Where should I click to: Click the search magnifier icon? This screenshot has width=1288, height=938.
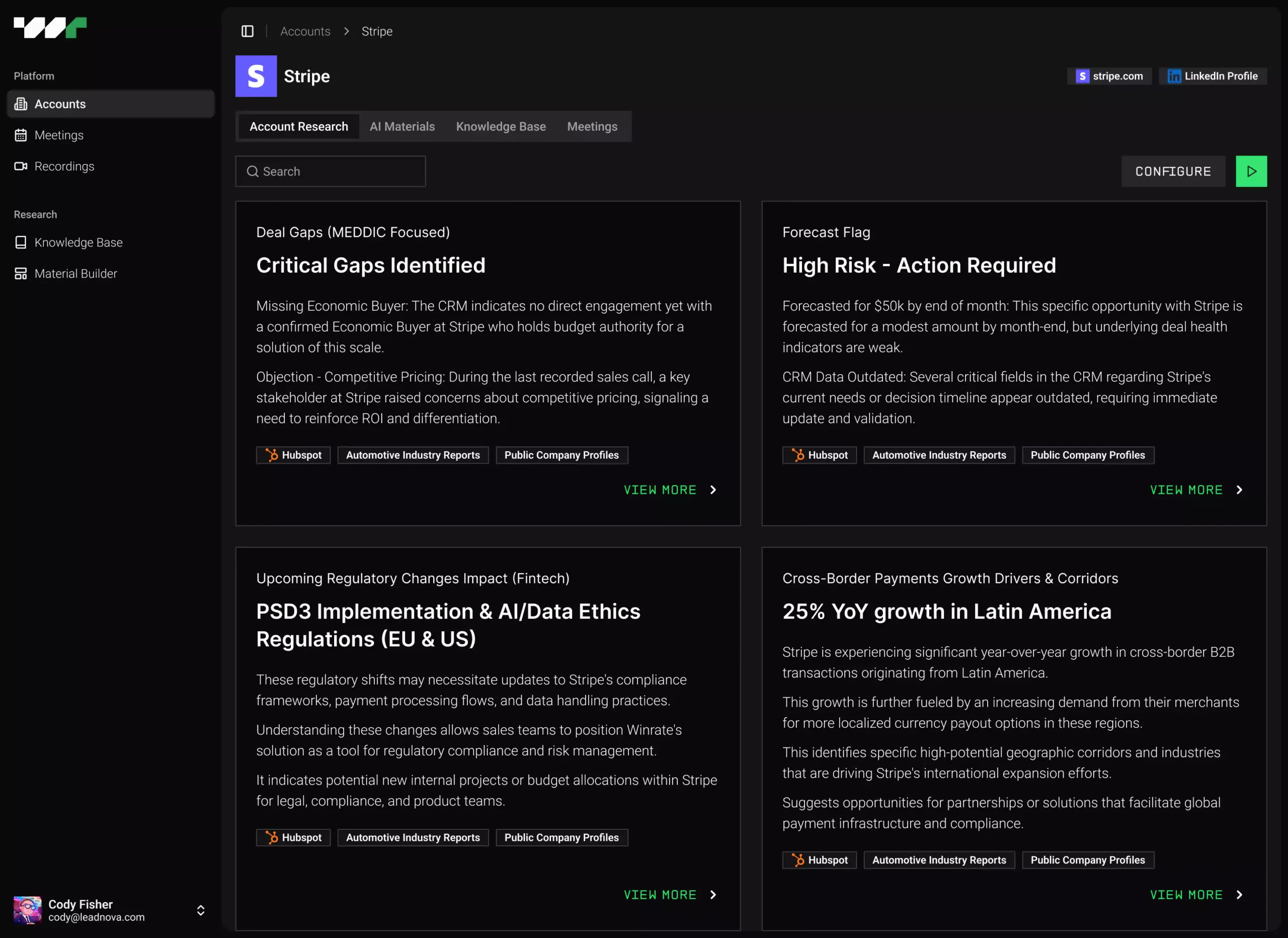pyautogui.click(x=253, y=172)
